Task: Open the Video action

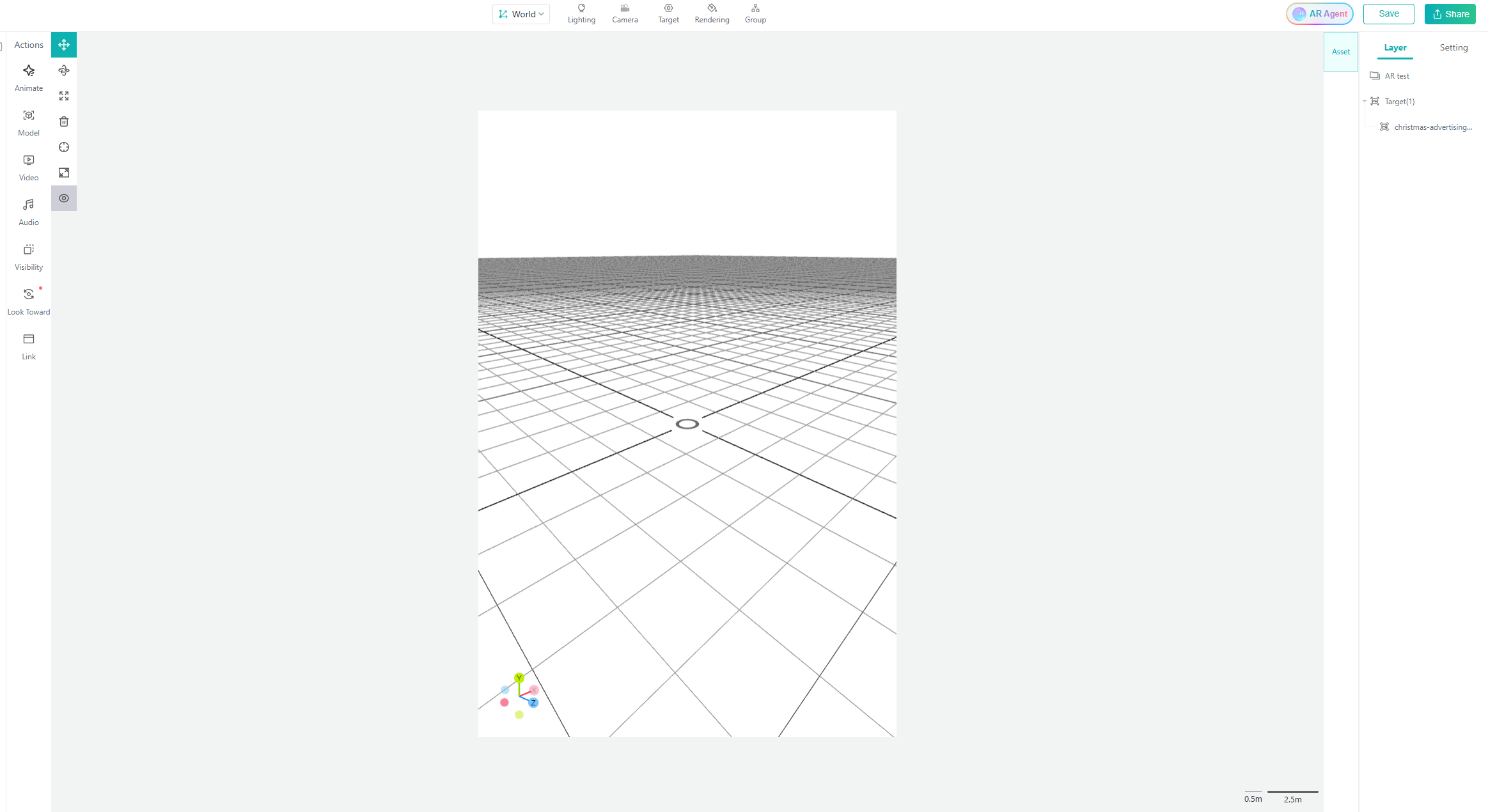Action: (x=29, y=168)
